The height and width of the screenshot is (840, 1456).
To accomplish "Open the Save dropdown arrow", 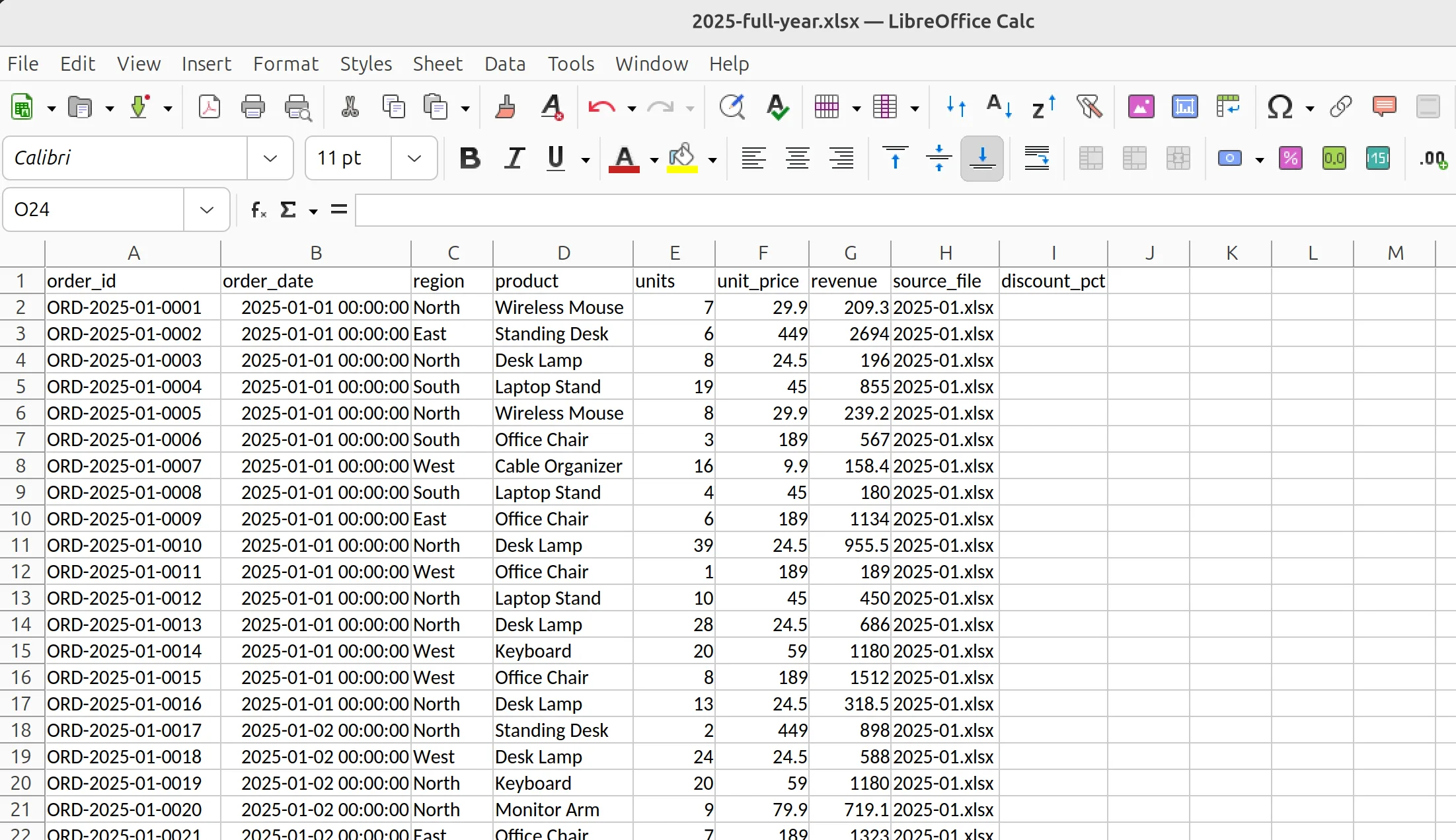I will (168, 108).
